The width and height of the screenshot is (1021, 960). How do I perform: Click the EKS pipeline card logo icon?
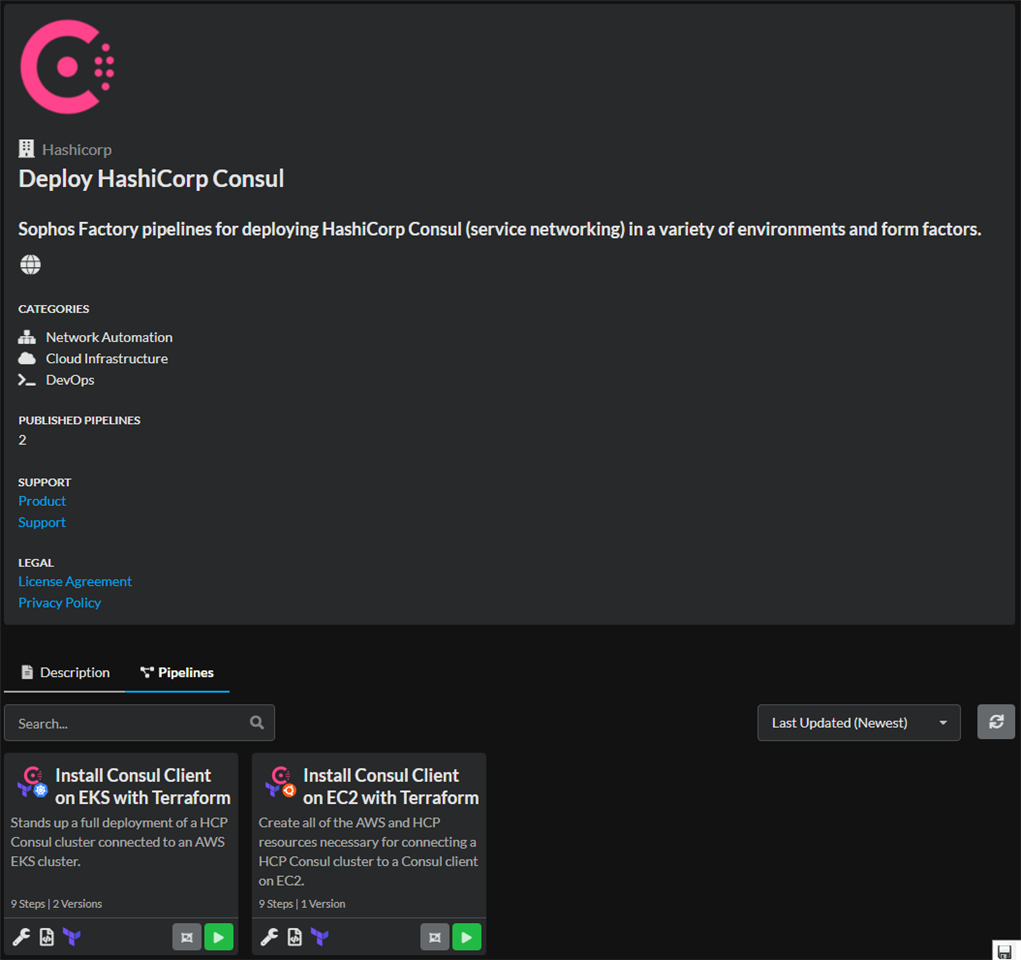33,782
